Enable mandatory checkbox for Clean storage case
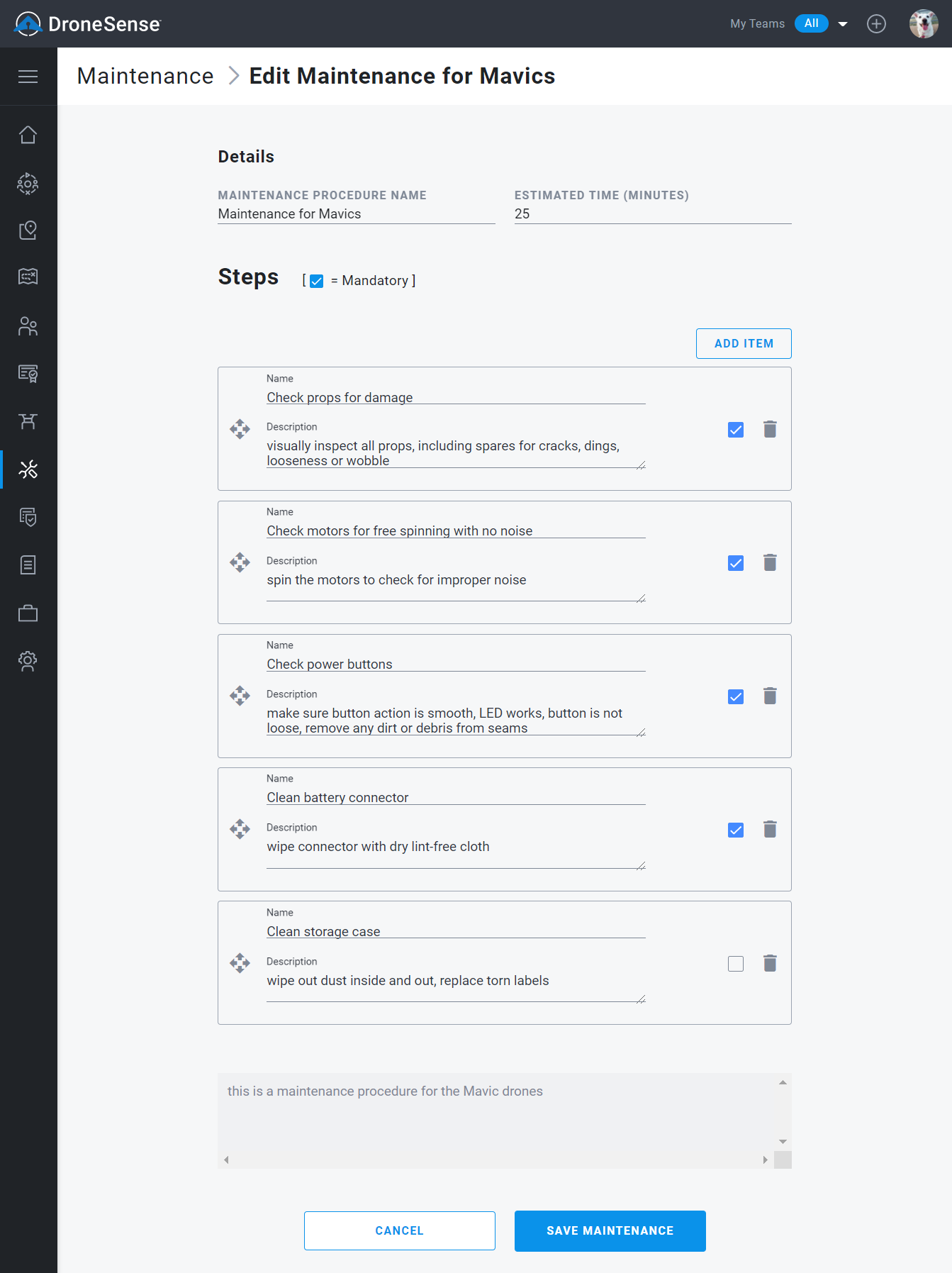This screenshot has height=1273, width=952. pyautogui.click(x=736, y=964)
